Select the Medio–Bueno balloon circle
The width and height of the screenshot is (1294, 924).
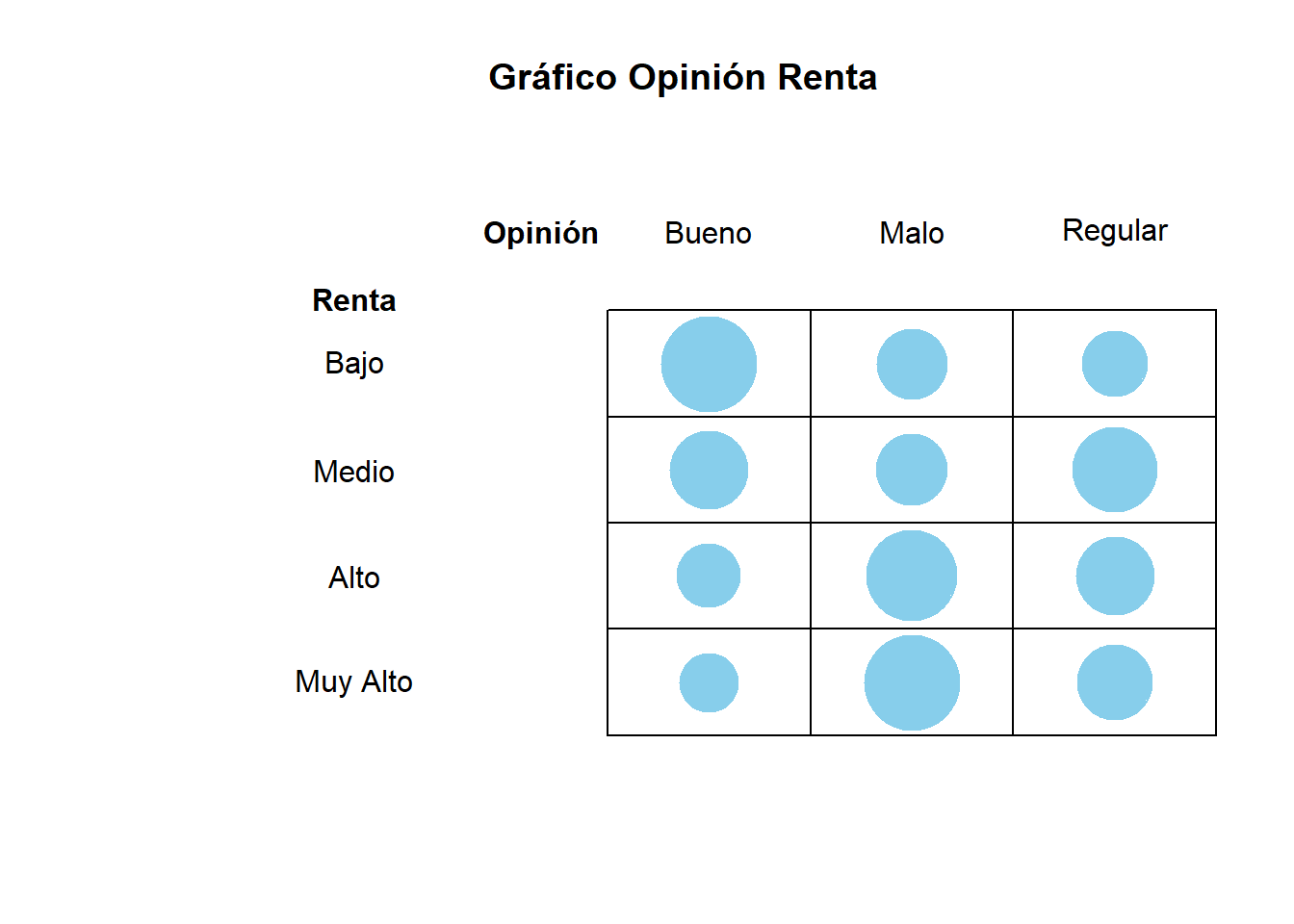709,470
